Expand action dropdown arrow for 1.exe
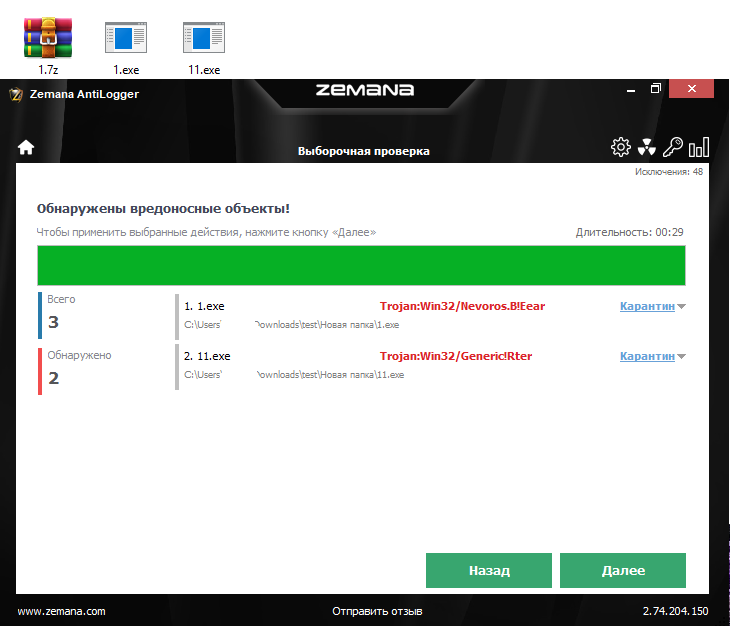 click(682, 307)
